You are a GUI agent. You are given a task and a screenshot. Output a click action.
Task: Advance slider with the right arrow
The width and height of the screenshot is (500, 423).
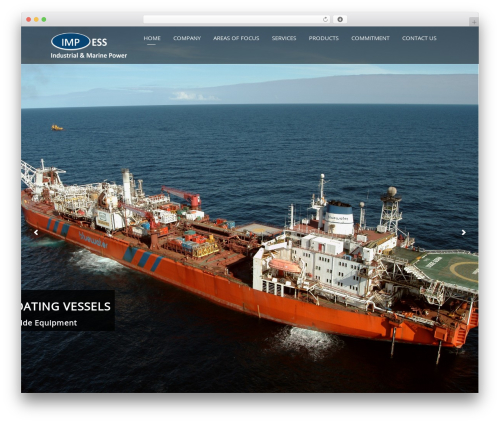coord(463,232)
